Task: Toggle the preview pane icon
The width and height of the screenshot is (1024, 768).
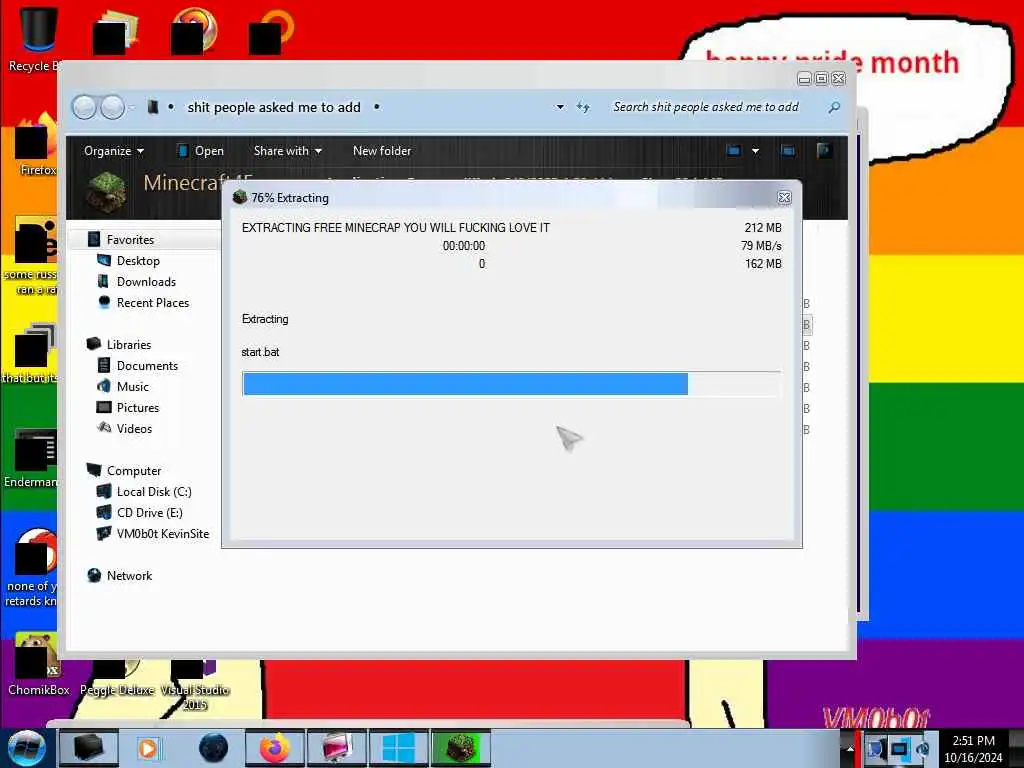Action: point(788,151)
